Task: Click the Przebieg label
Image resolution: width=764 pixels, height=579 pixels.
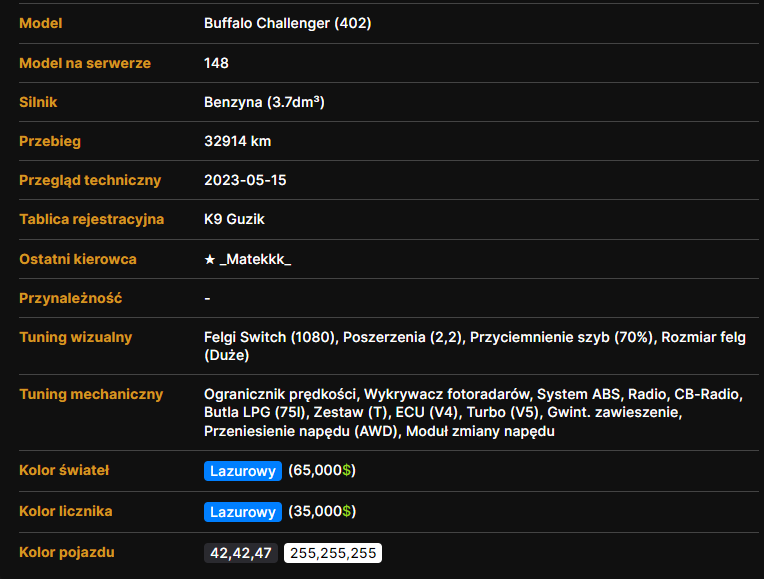Action: point(50,141)
